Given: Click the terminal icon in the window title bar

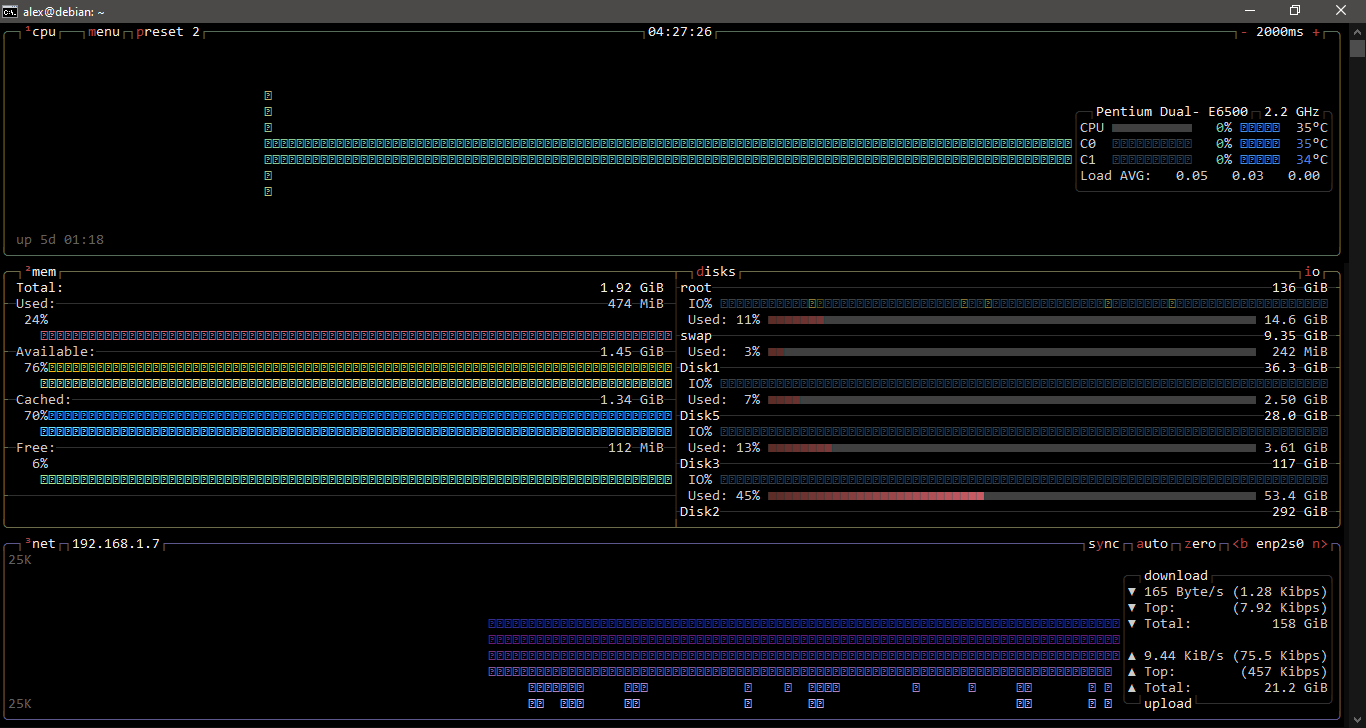Looking at the screenshot, I should click(x=10, y=10).
